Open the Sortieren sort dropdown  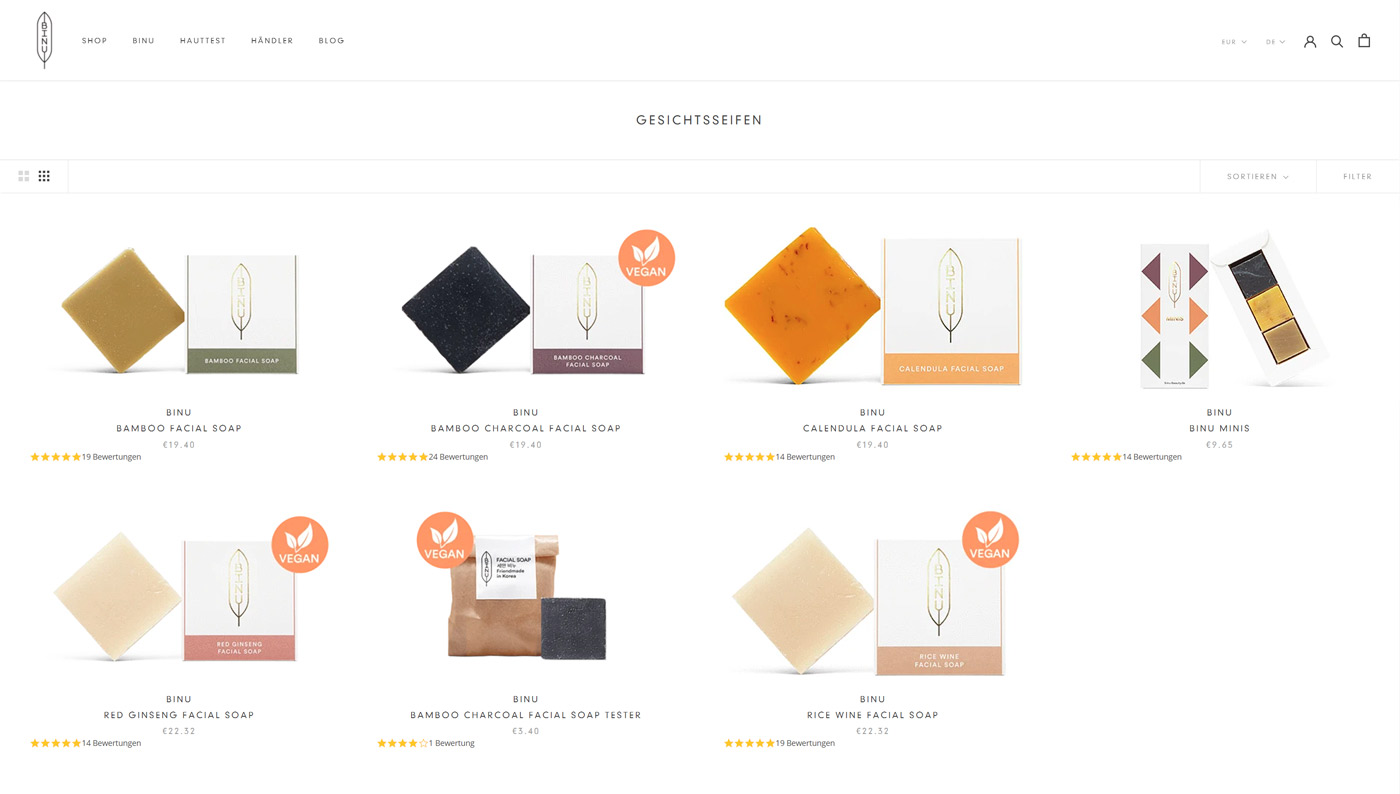click(1258, 176)
